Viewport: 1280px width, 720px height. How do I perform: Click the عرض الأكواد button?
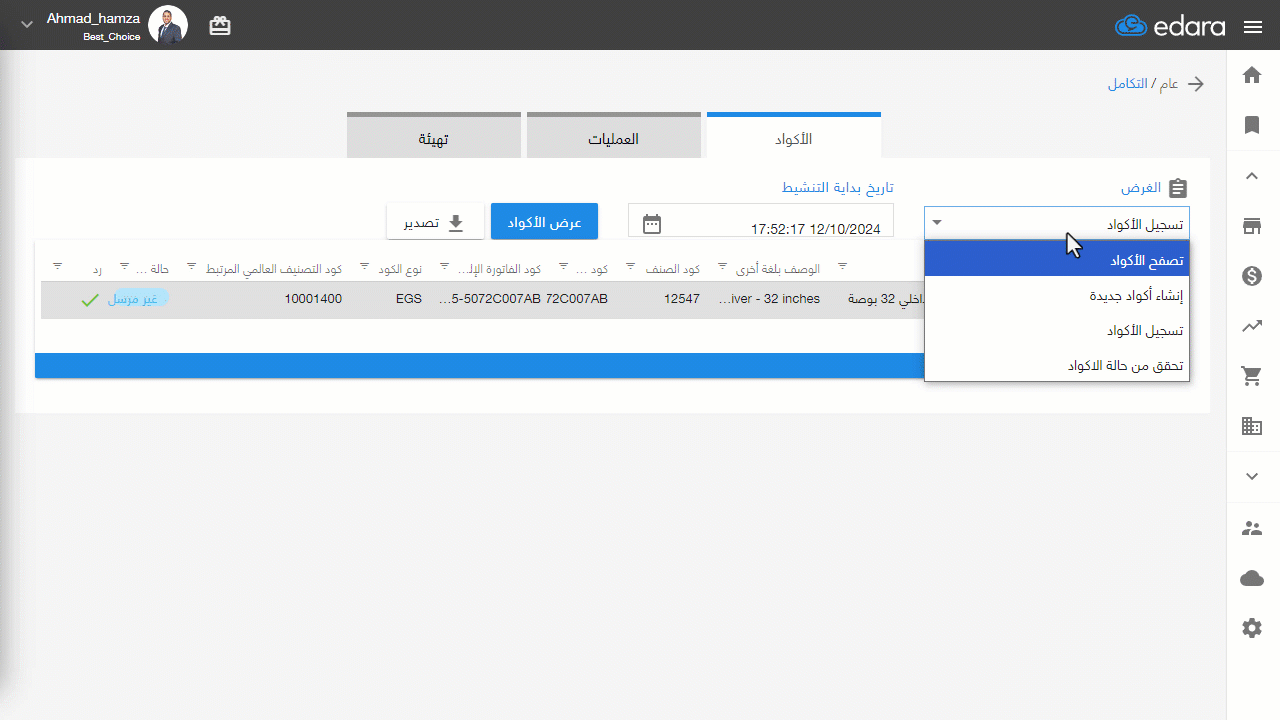544,222
